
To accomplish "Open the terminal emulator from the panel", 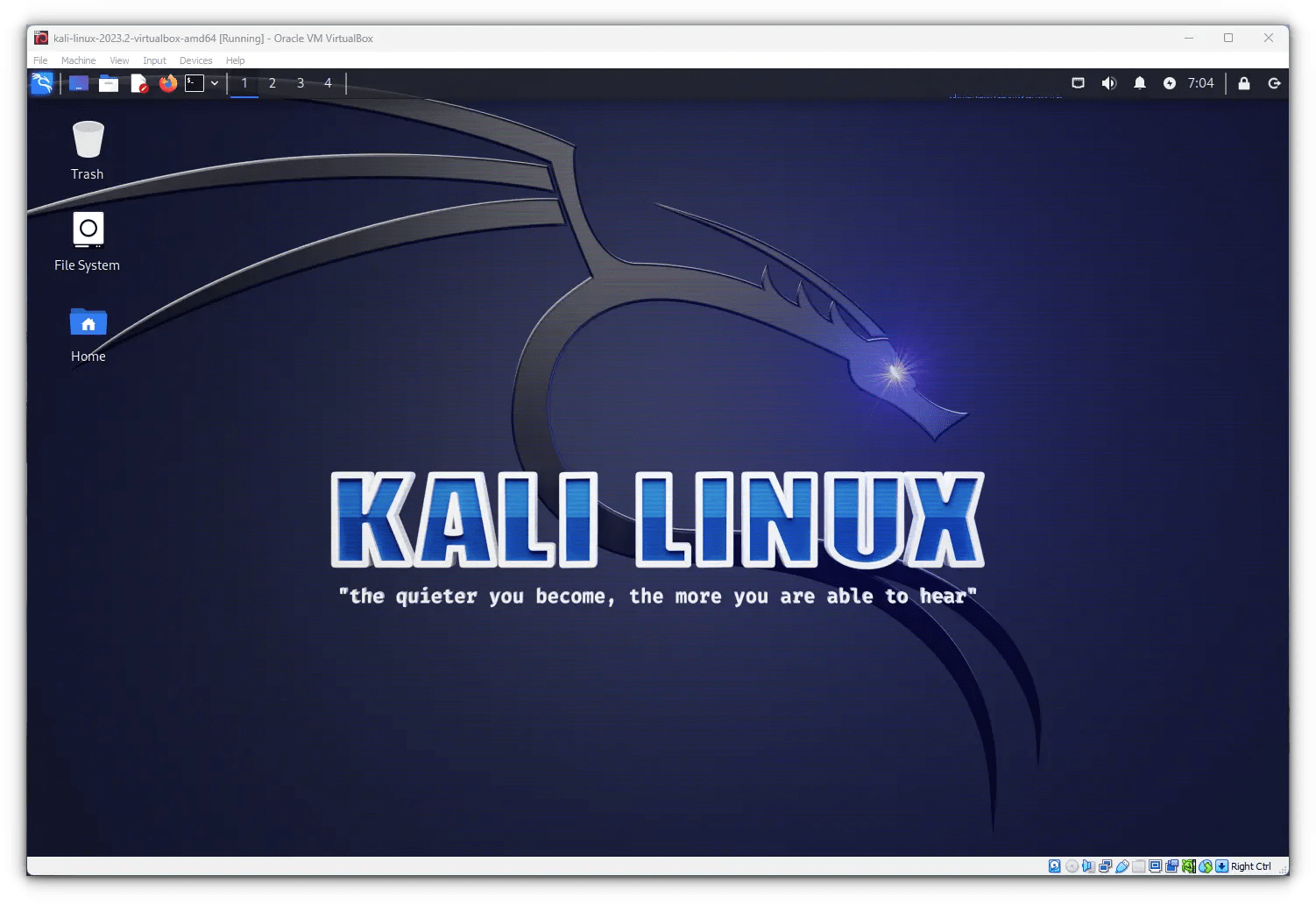I will coord(195,83).
